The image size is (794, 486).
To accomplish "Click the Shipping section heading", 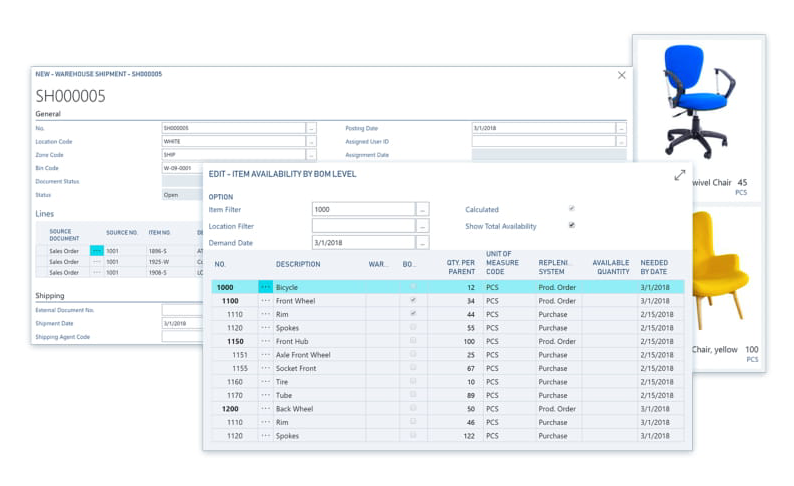I will pos(51,296).
